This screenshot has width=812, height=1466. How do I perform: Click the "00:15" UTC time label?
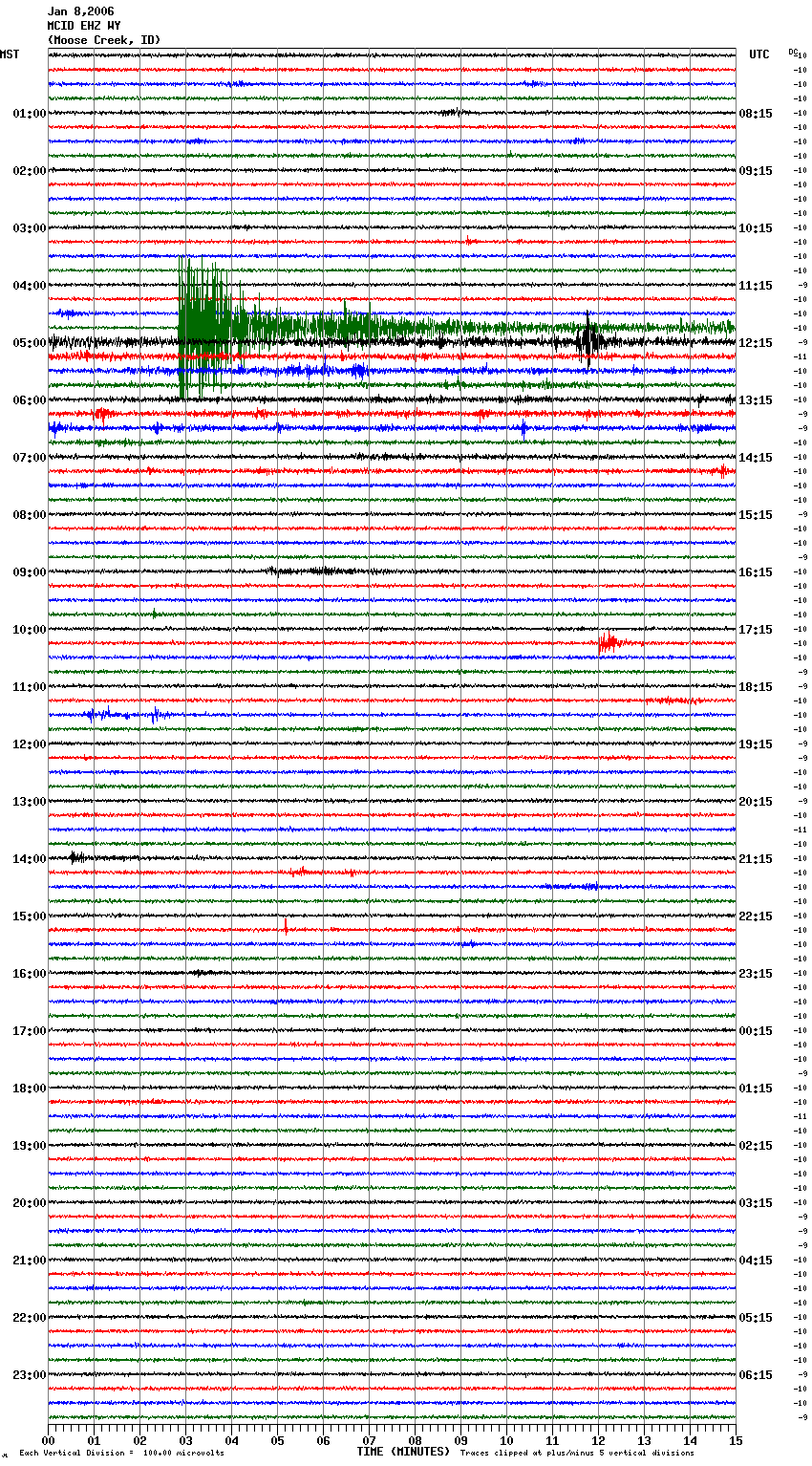pyautogui.click(x=756, y=1031)
